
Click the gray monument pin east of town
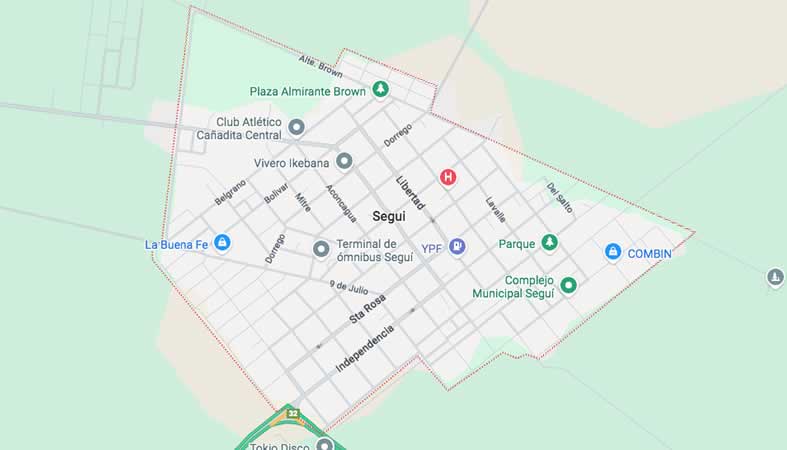click(x=775, y=277)
